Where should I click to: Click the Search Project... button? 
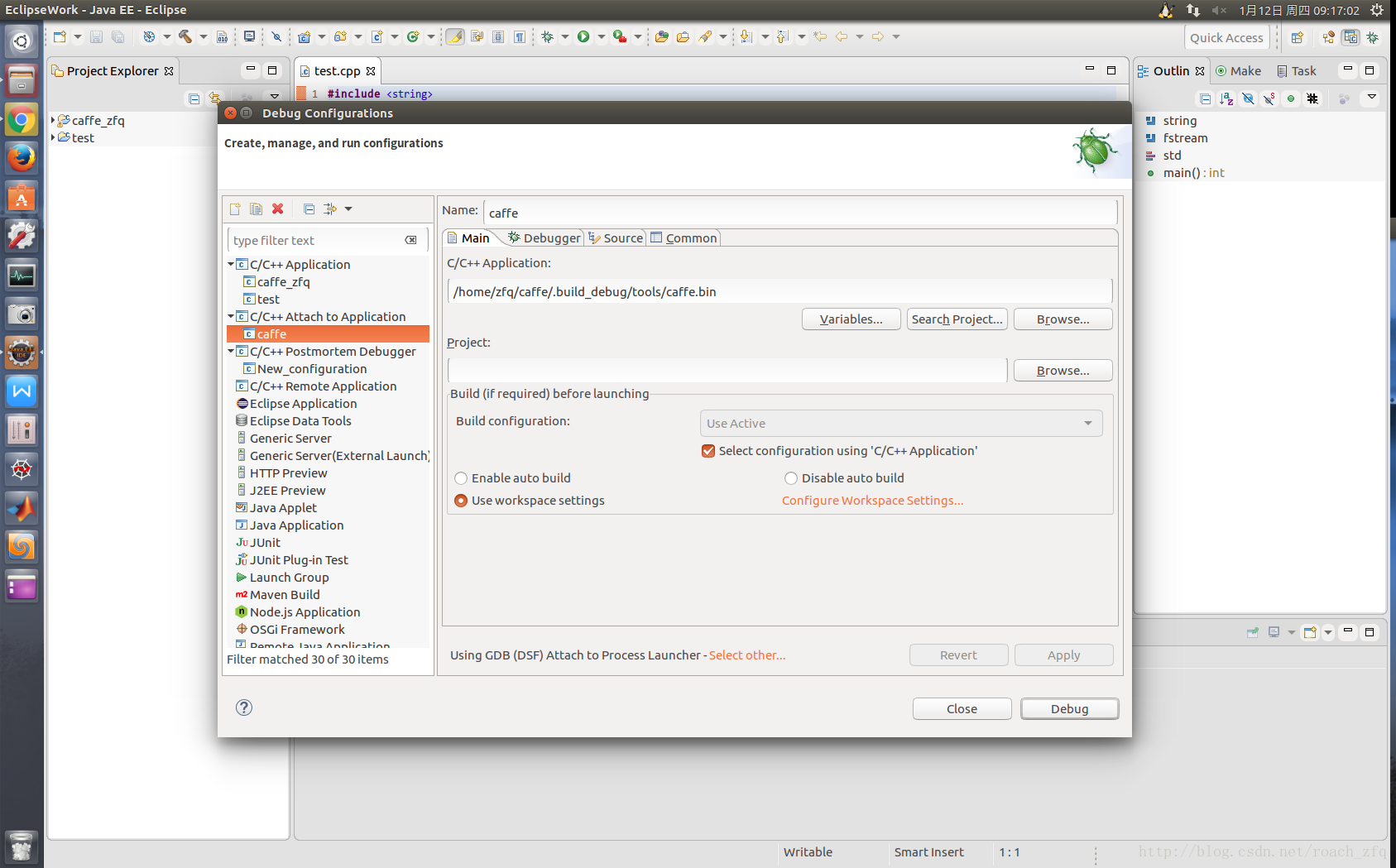pyautogui.click(x=957, y=319)
